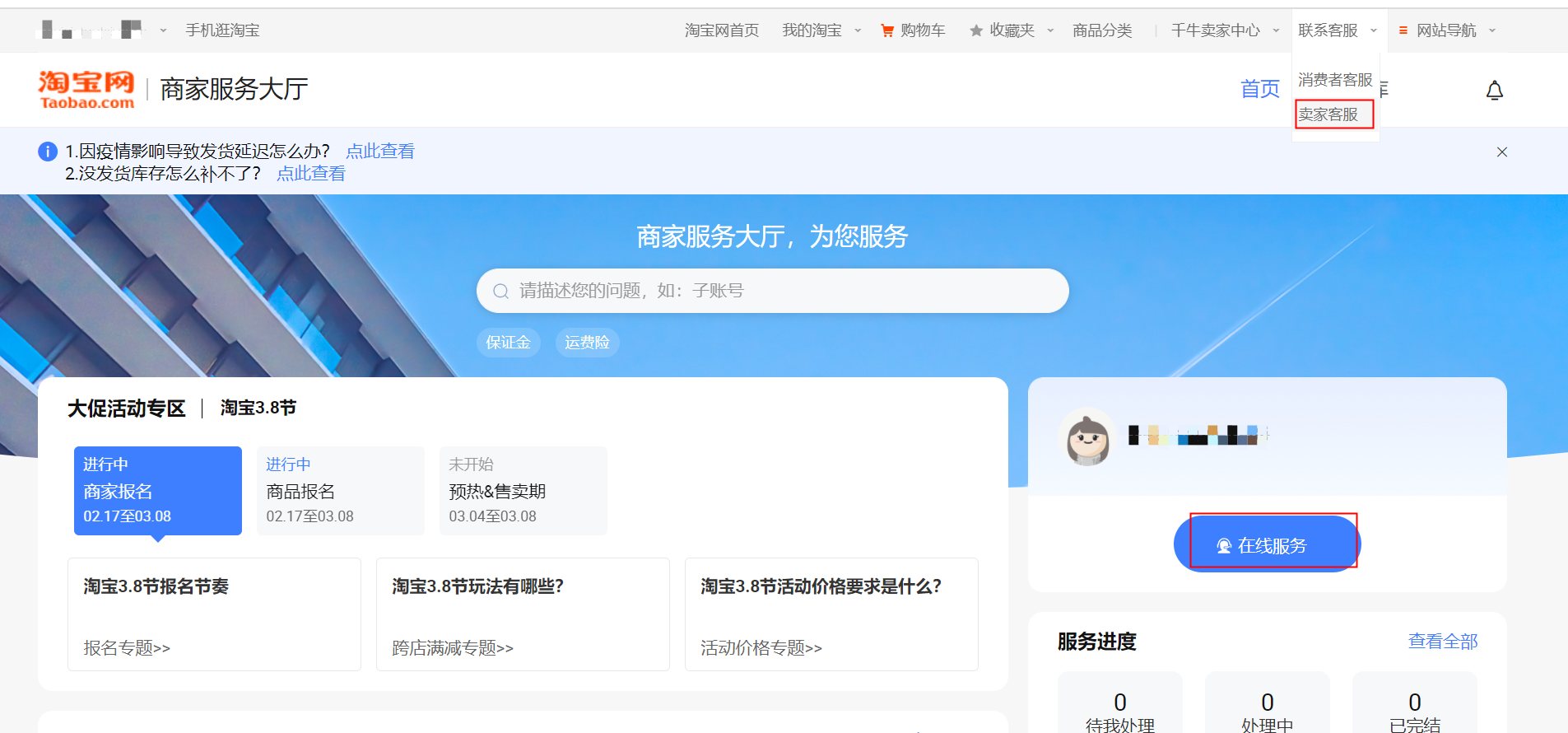Click the blue info icon in notice bar

tap(48, 152)
